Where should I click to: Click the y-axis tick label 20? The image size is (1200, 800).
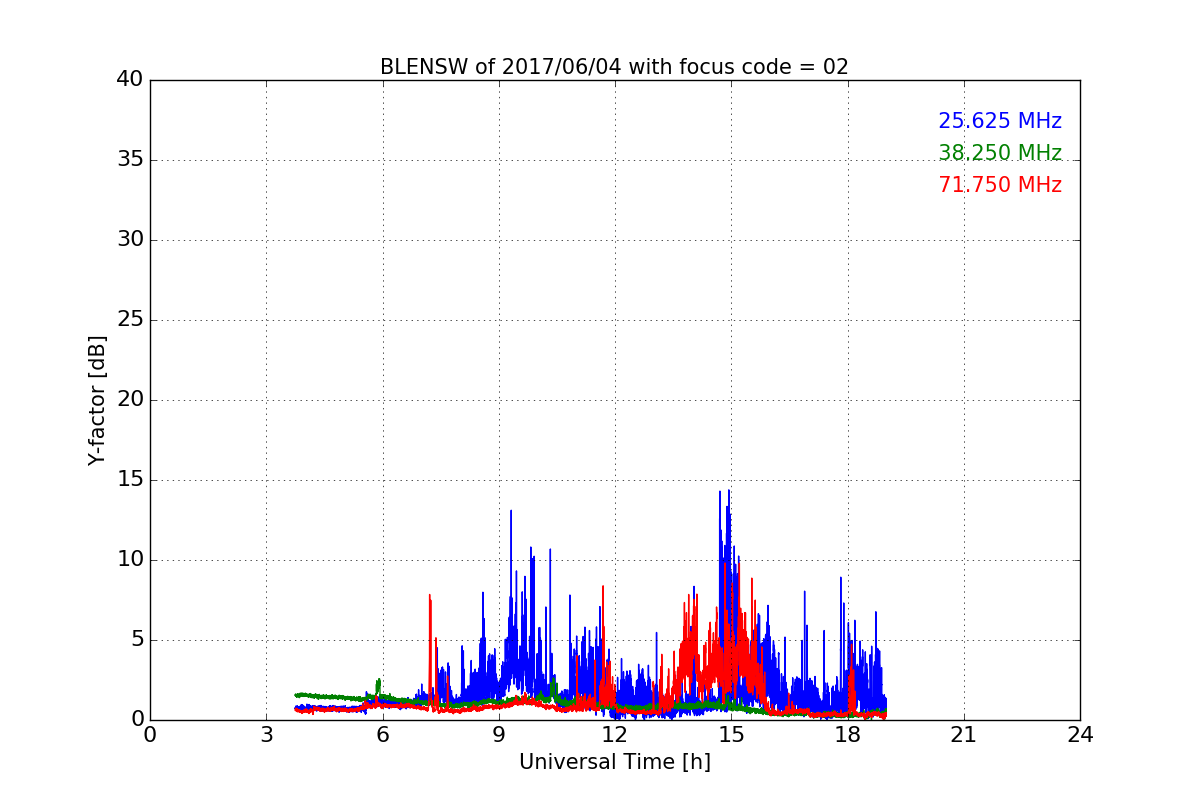pyautogui.click(x=130, y=400)
